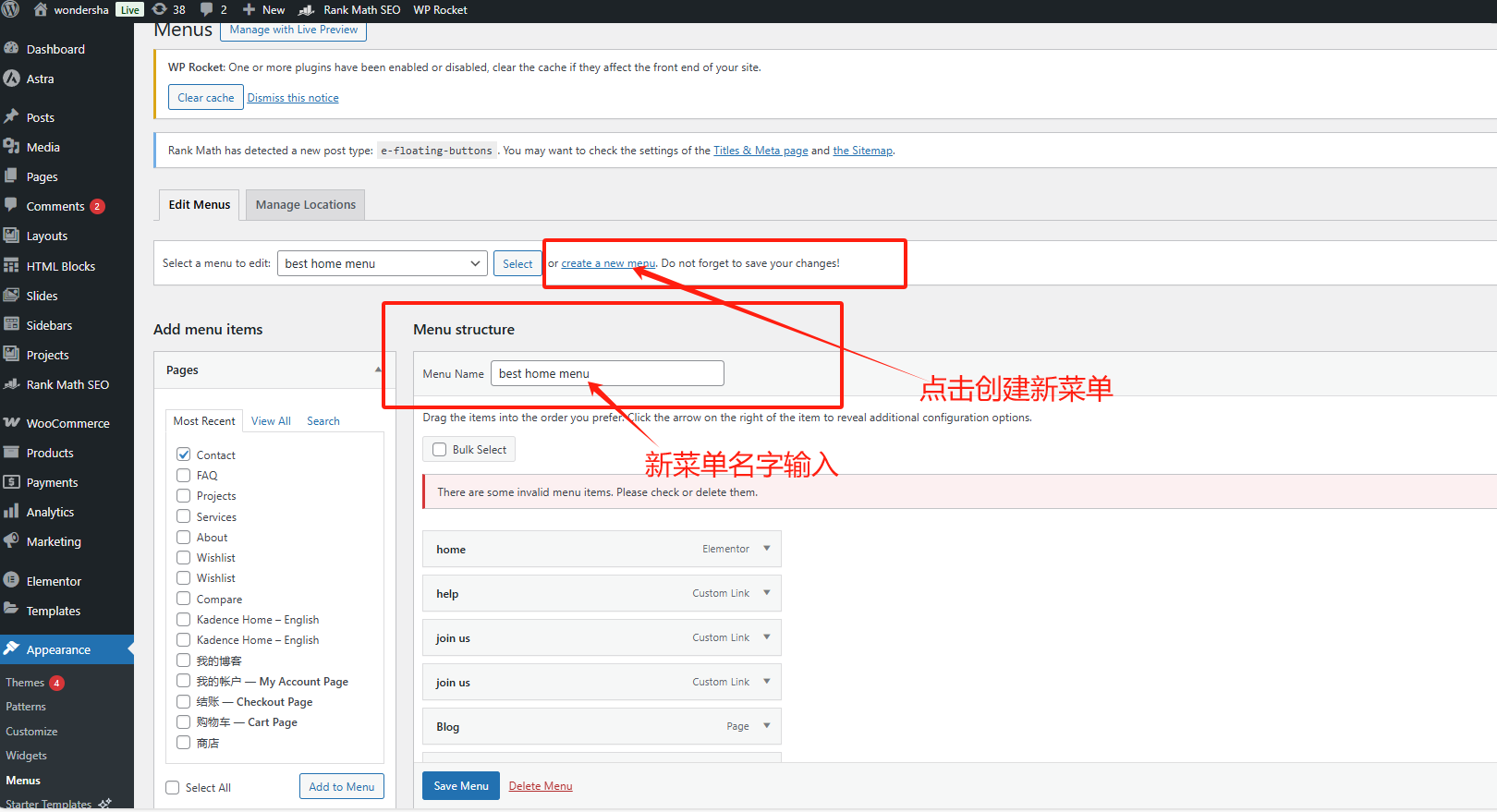The width and height of the screenshot is (1497, 812).
Task: Open the updates icon showing 38
Action: tap(160, 9)
